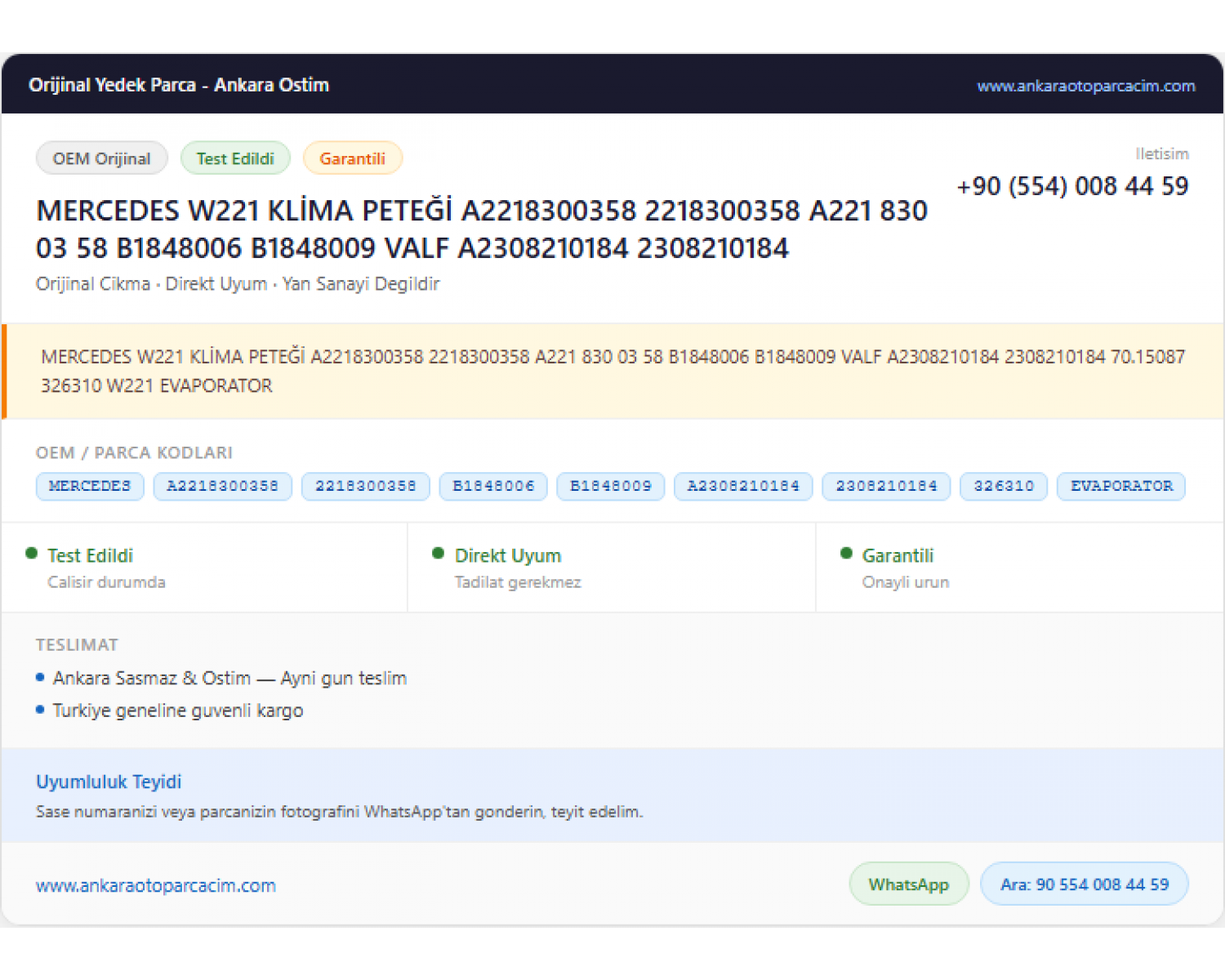Click the EVAPORATOR tag
This screenshot has height=980, width=1225.
click(x=1121, y=486)
